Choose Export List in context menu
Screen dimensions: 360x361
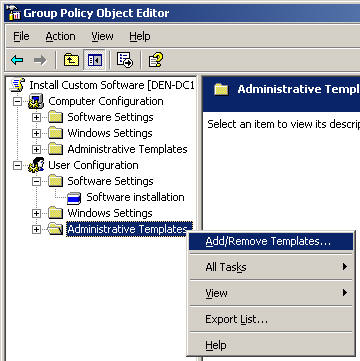coord(271,319)
